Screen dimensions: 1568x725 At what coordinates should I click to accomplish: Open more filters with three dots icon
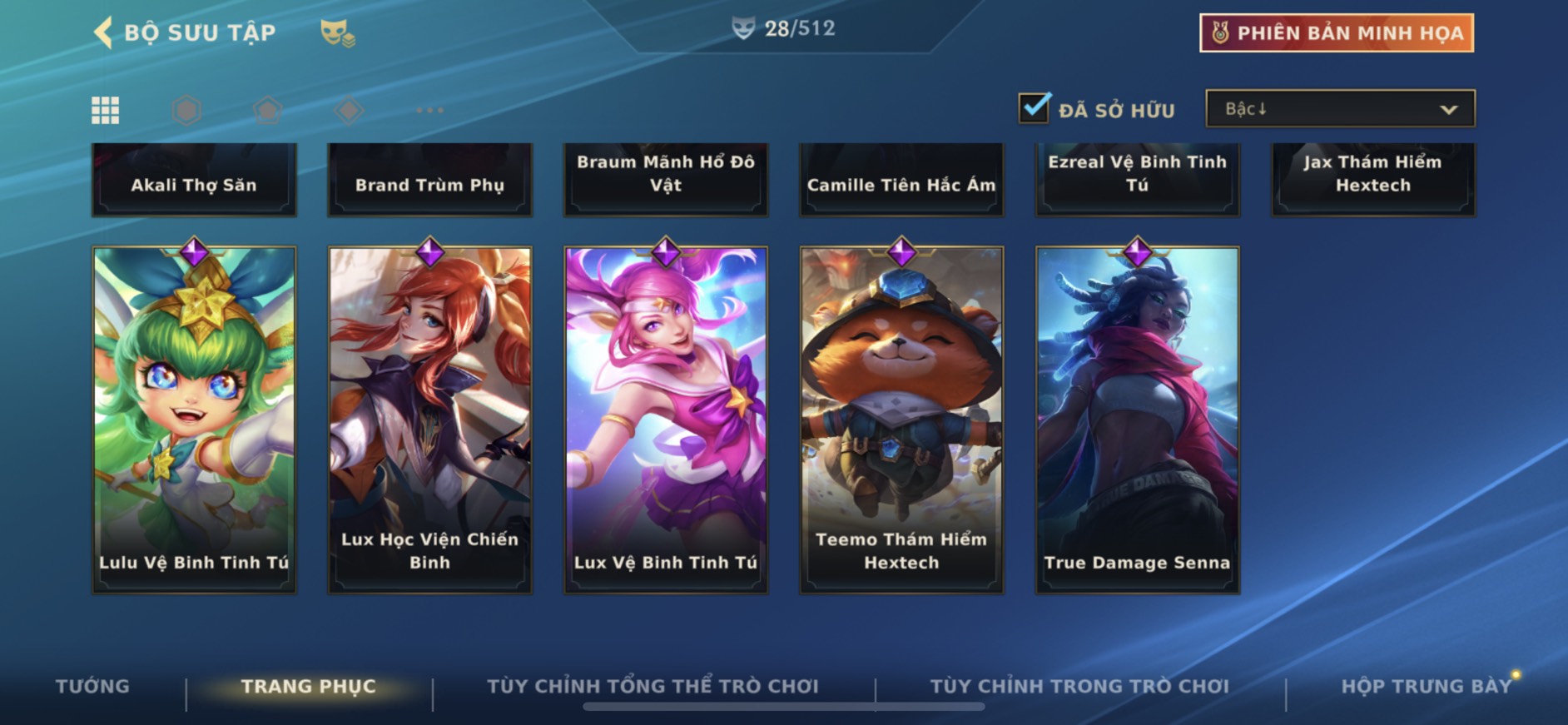[x=429, y=110]
